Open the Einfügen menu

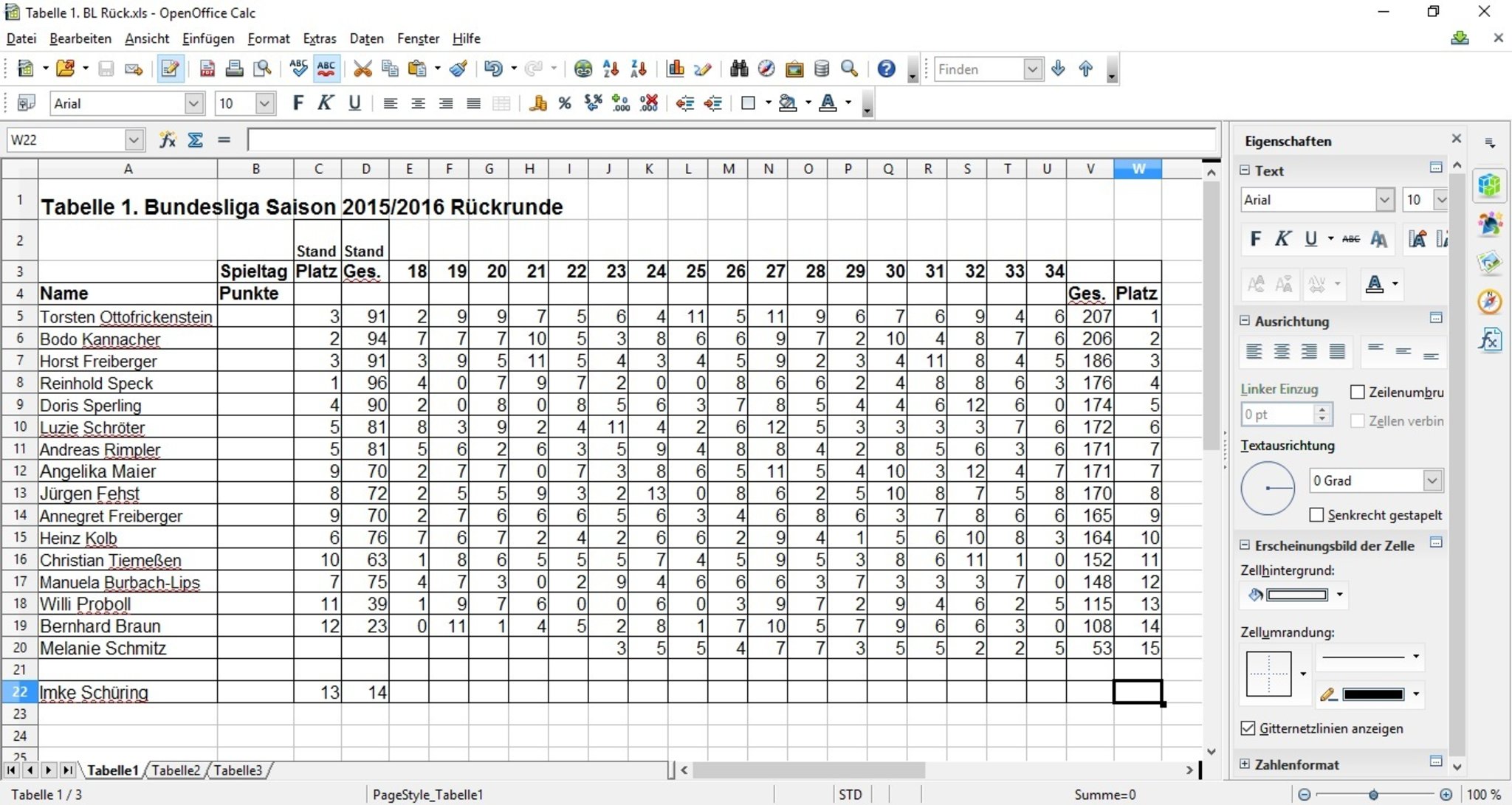click(x=208, y=38)
